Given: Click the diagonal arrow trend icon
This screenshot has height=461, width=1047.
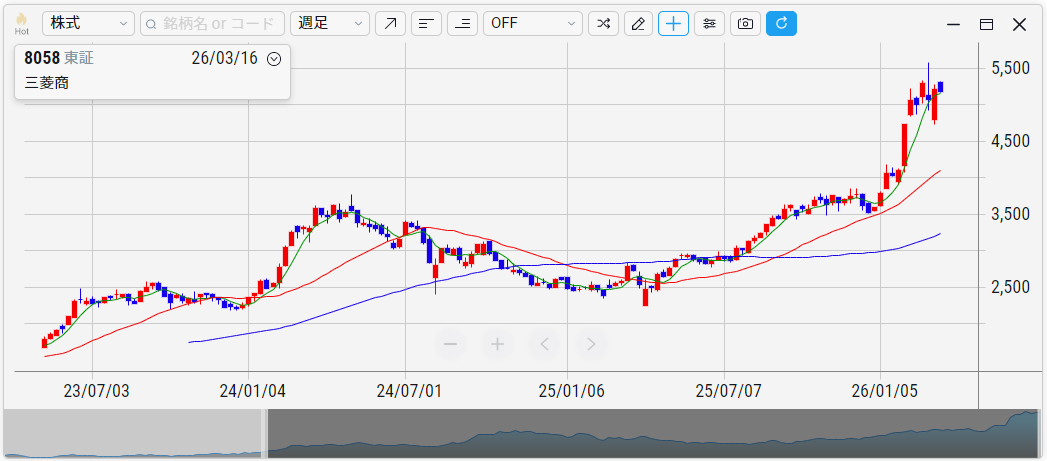Looking at the screenshot, I should coord(390,24).
